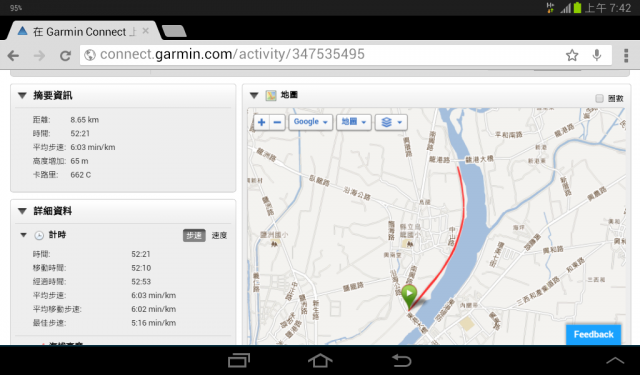Image resolution: width=640 pixels, height=375 pixels.
Task: Click the 8.65 km distance value
Action: [x=84, y=120]
